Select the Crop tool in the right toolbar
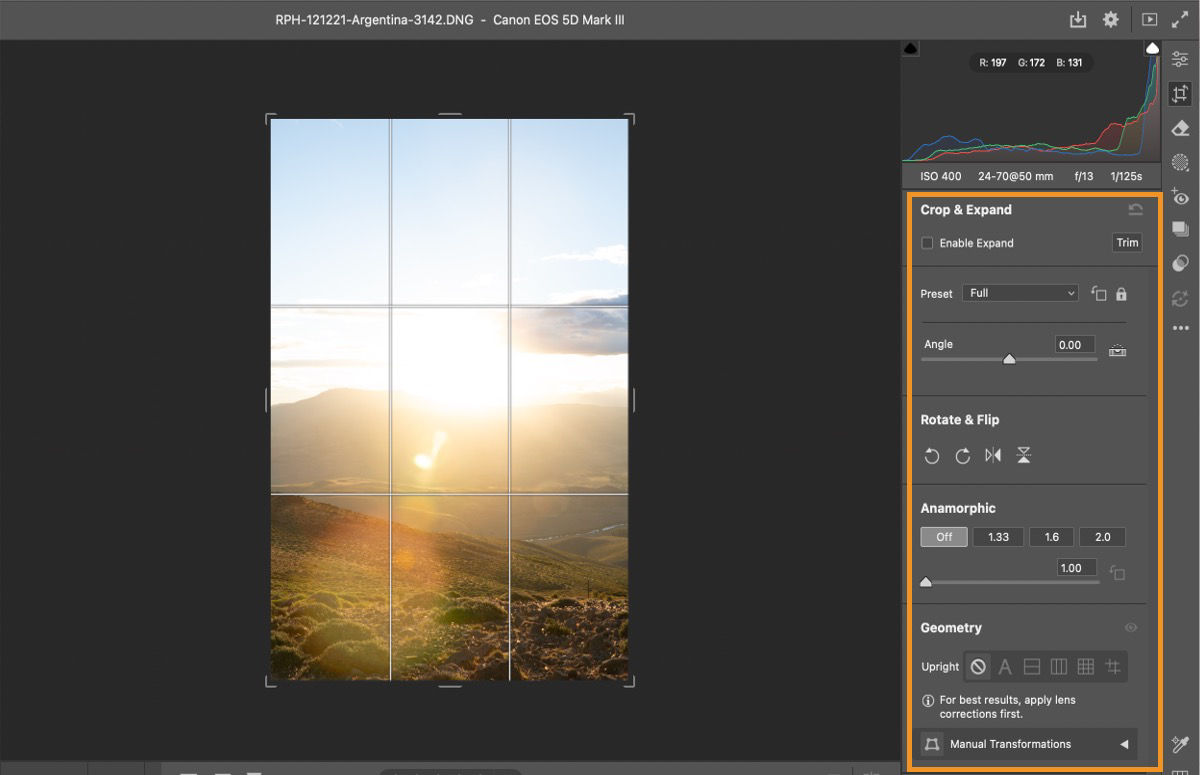 1179,94
